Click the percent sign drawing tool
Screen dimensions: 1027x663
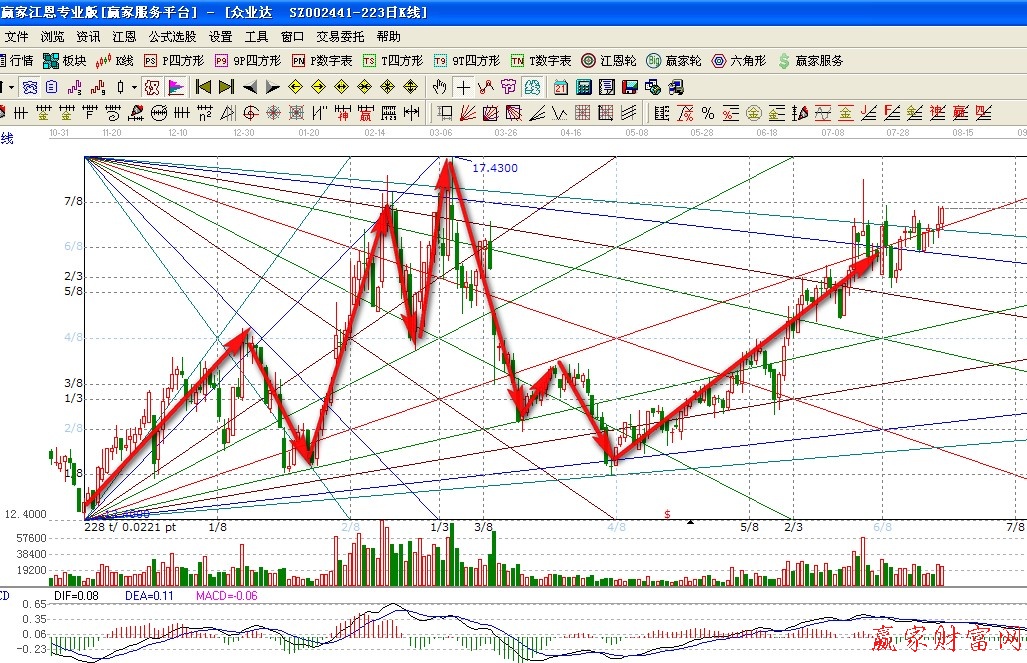[x=707, y=112]
